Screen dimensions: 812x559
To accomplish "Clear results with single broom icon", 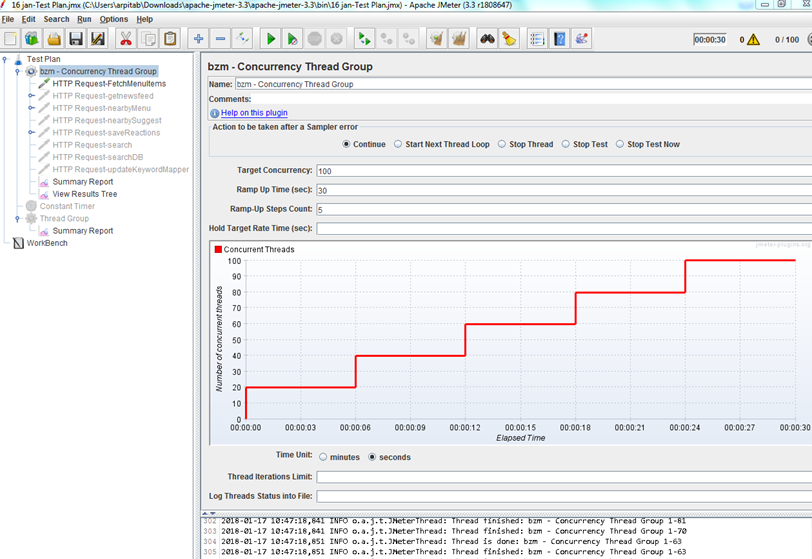I will tap(437, 39).
